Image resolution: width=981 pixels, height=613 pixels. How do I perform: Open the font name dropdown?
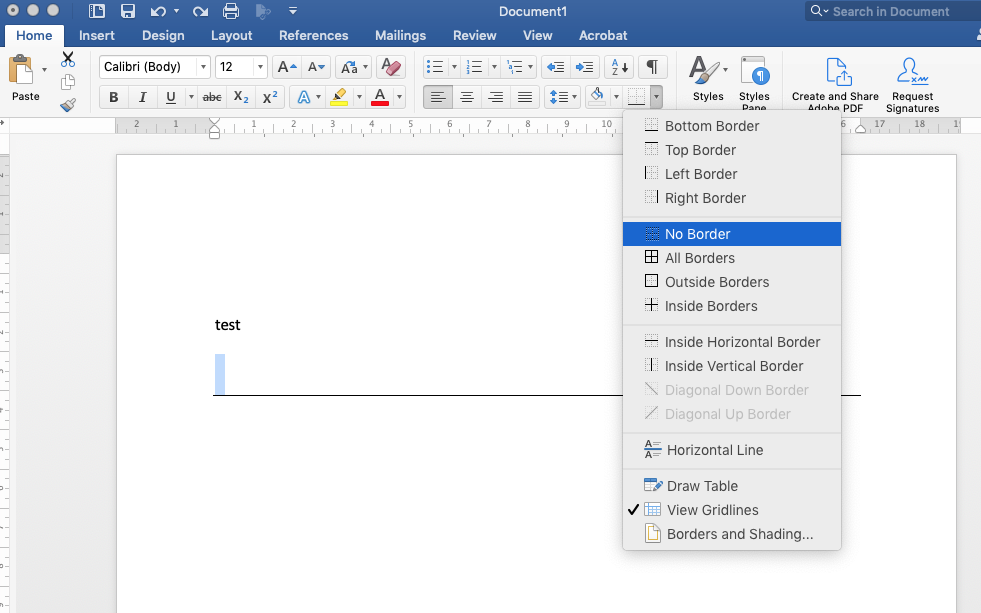click(x=203, y=67)
